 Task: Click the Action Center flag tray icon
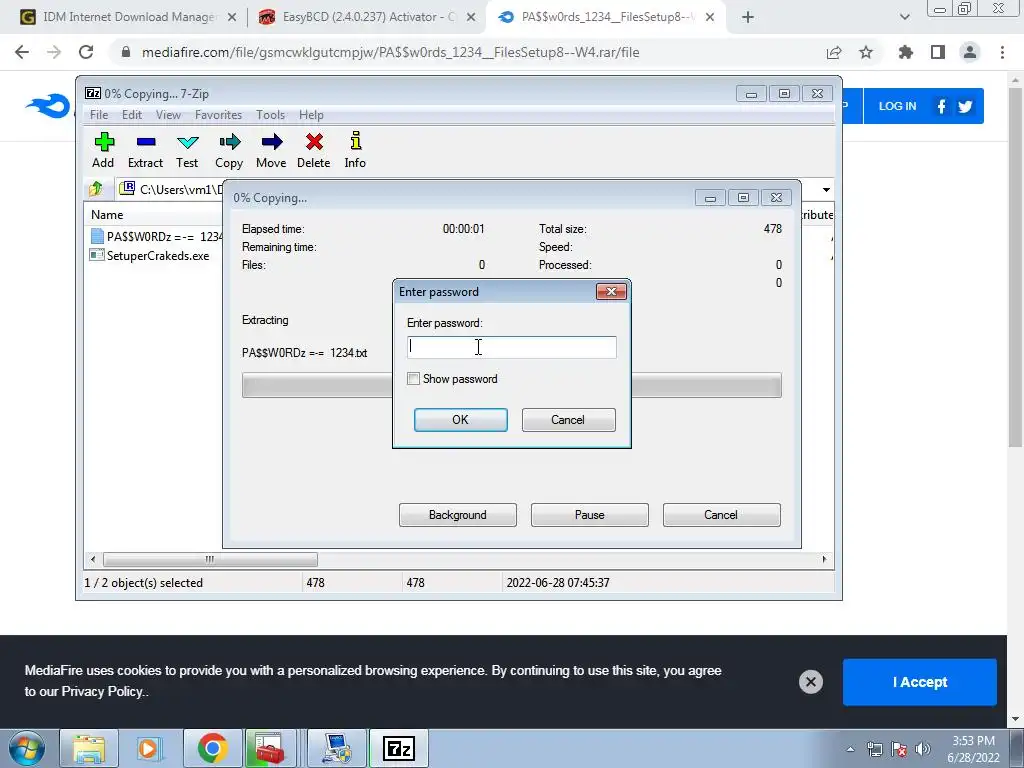[x=899, y=749]
